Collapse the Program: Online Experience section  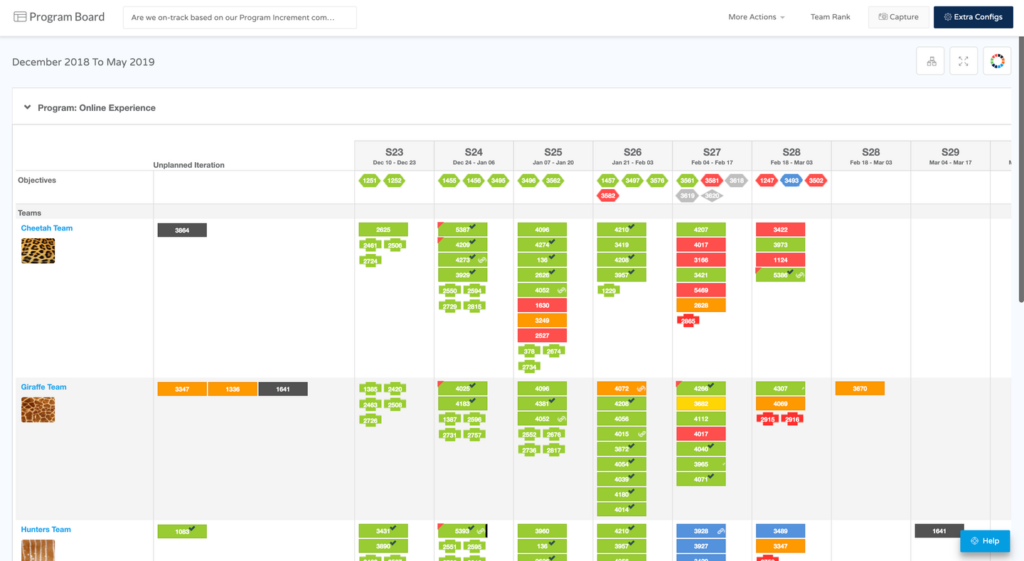(x=28, y=107)
